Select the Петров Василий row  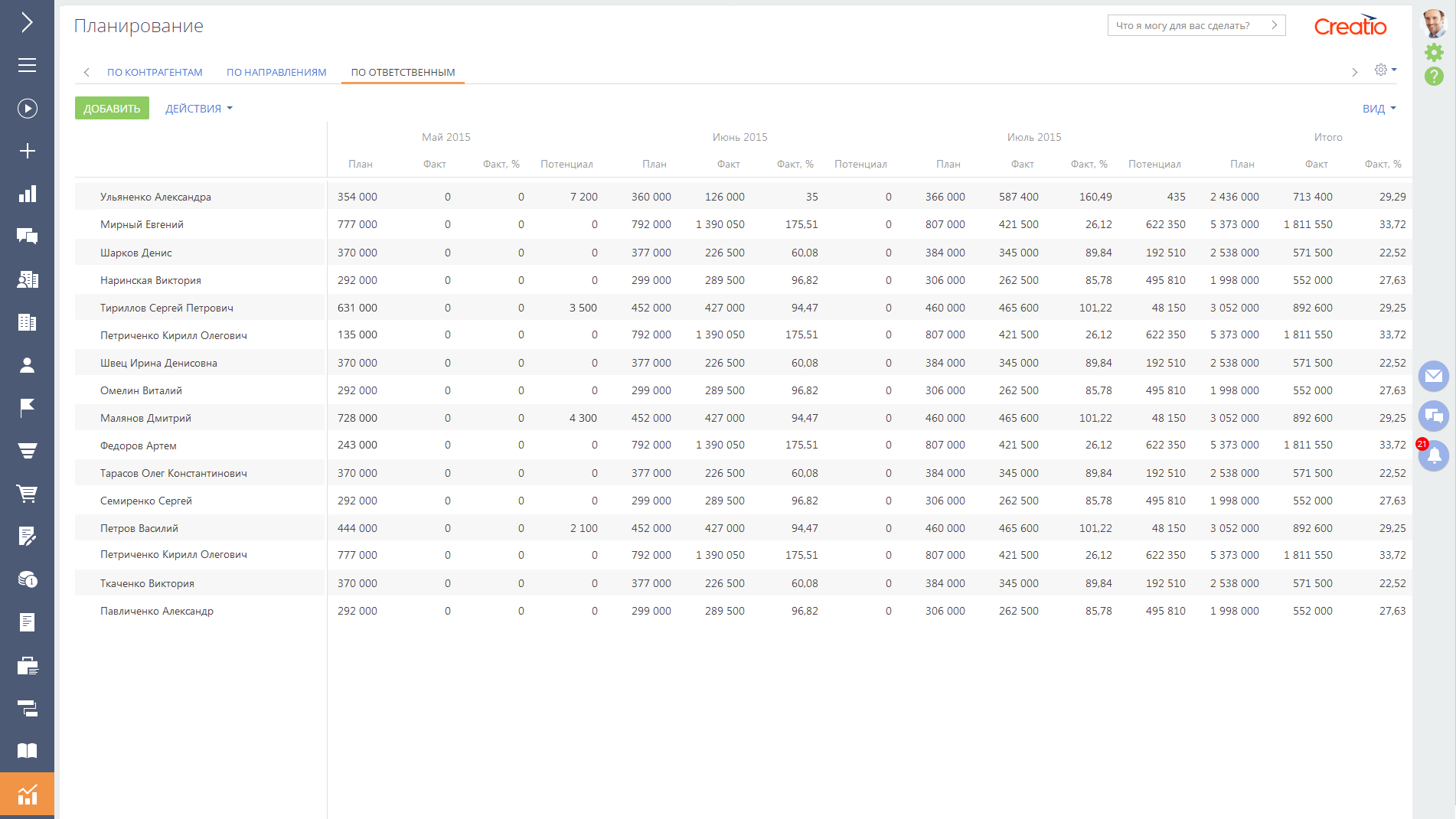point(743,528)
